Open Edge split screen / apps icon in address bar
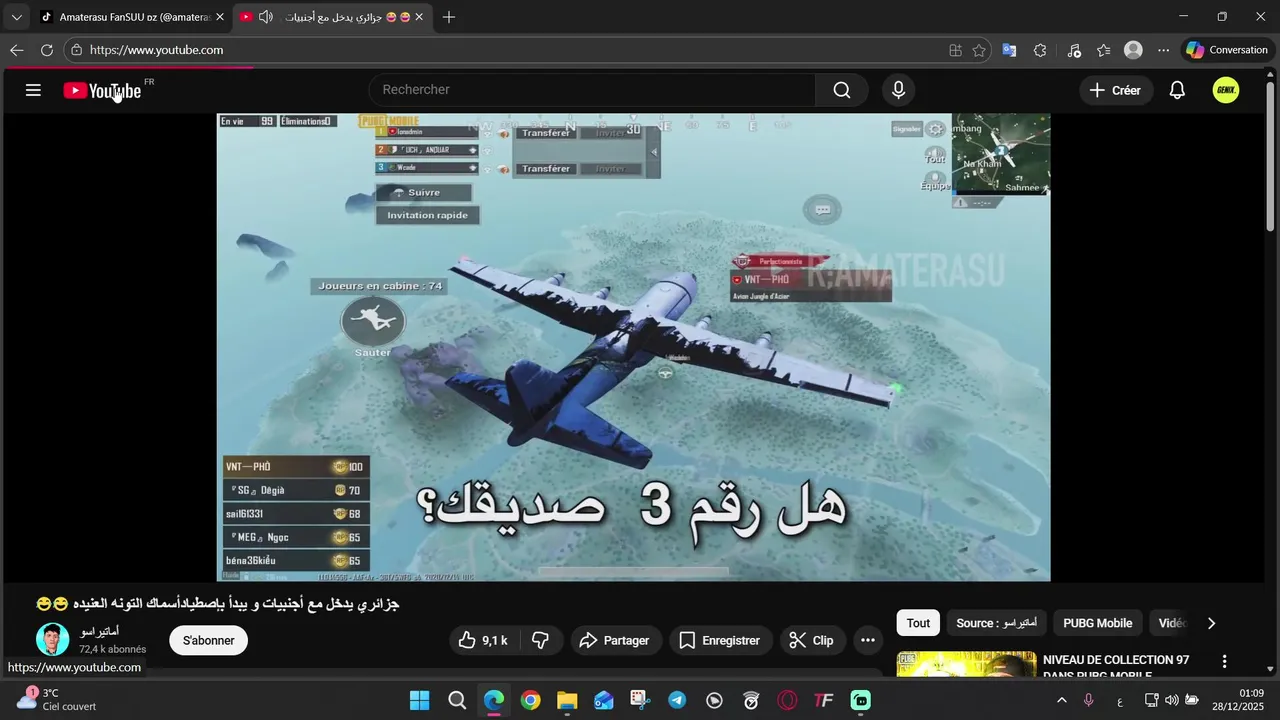The height and width of the screenshot is (720, 1280). (x=955, y=50)
